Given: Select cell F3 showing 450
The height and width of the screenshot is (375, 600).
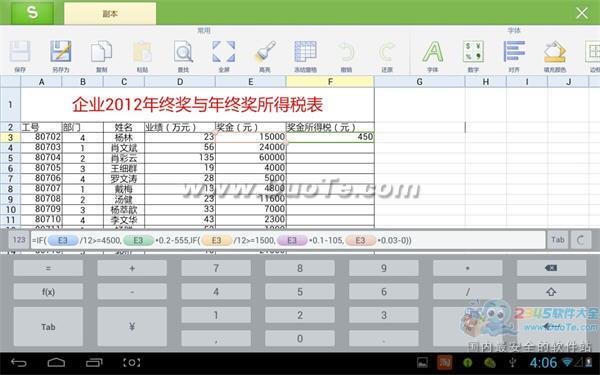Looking at the screenshot, I should (x=330, y=137).
